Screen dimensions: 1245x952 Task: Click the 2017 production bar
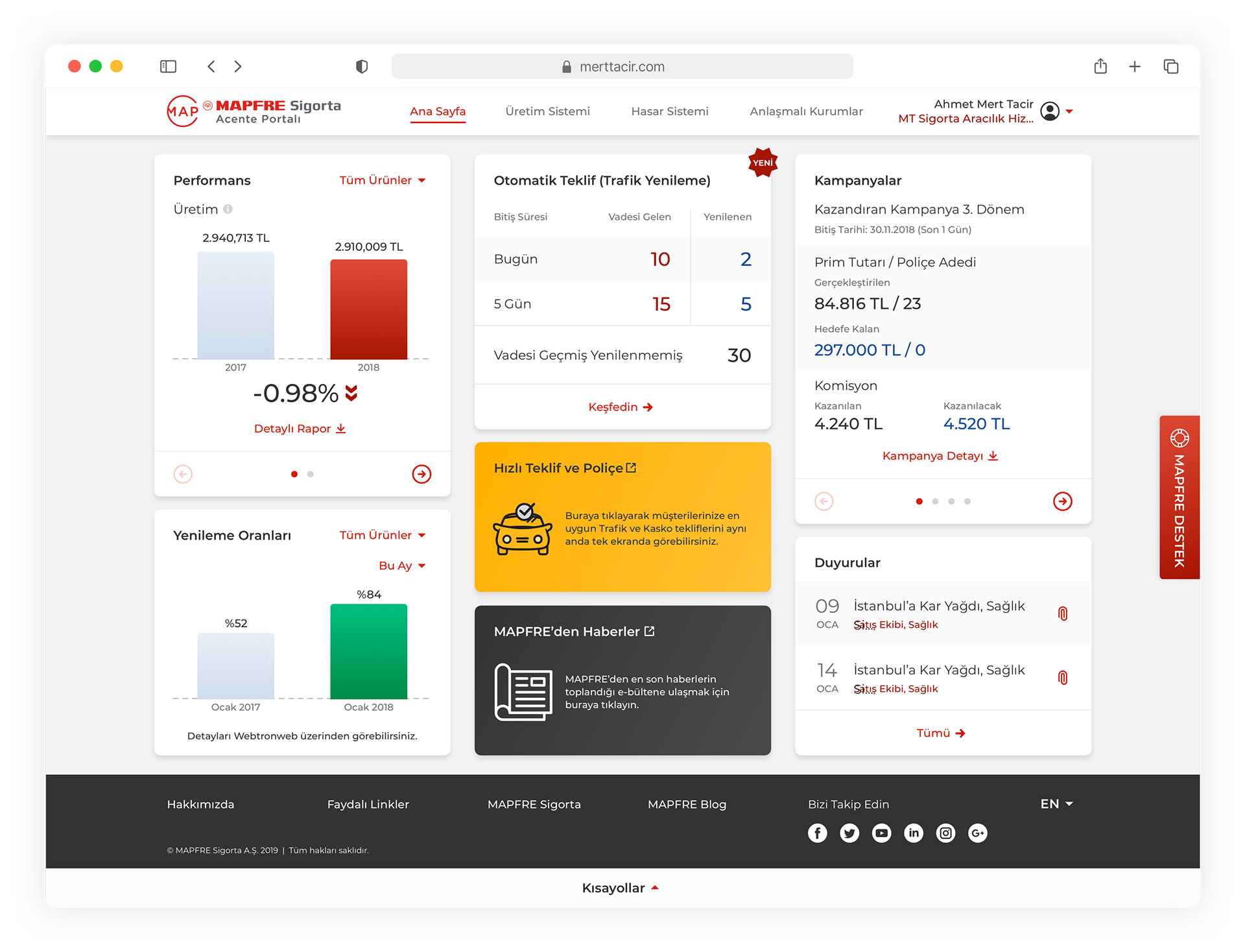coord(235,305)
